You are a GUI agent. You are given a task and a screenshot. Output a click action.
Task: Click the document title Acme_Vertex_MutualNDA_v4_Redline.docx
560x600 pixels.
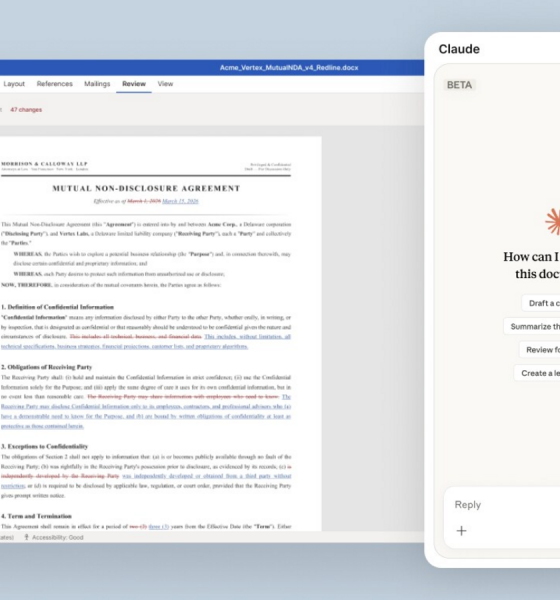pos(289,68)
